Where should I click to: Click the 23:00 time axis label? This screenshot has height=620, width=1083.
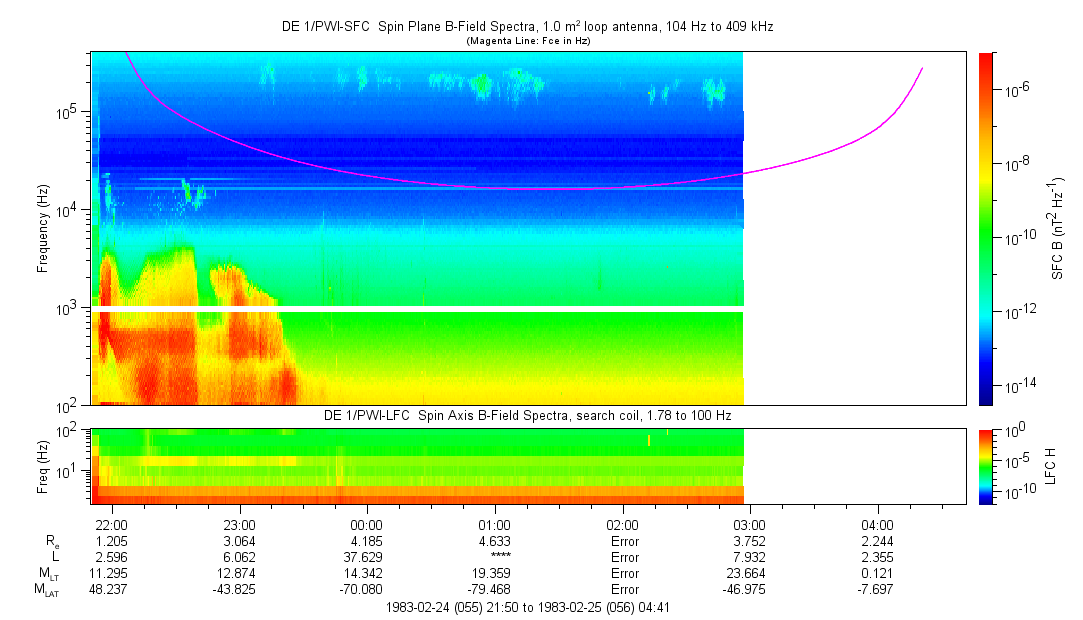[240, 524]
